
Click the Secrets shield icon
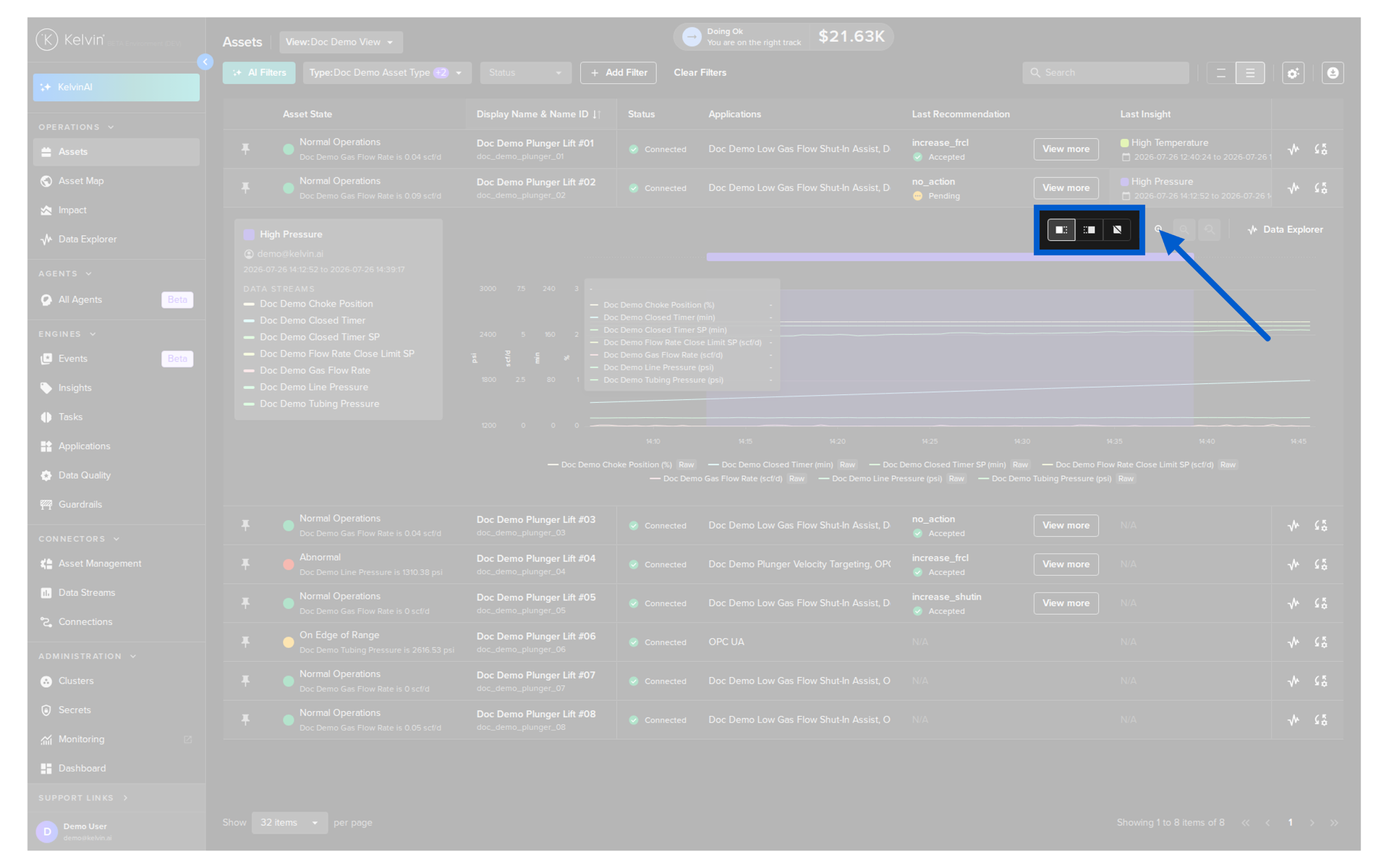[46, 710]
